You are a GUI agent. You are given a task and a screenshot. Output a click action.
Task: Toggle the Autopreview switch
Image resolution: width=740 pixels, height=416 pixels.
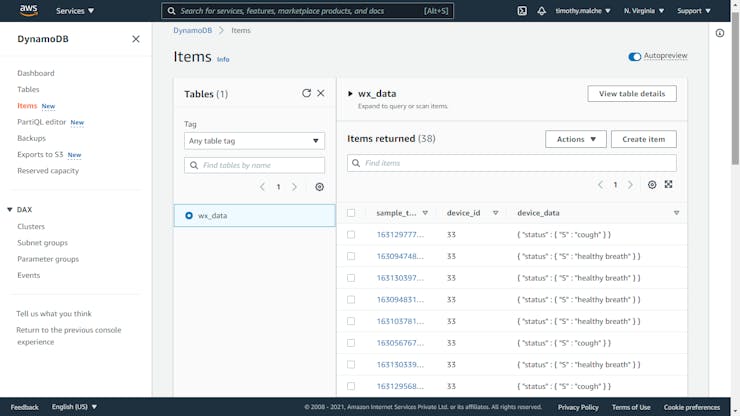(634, 57)
